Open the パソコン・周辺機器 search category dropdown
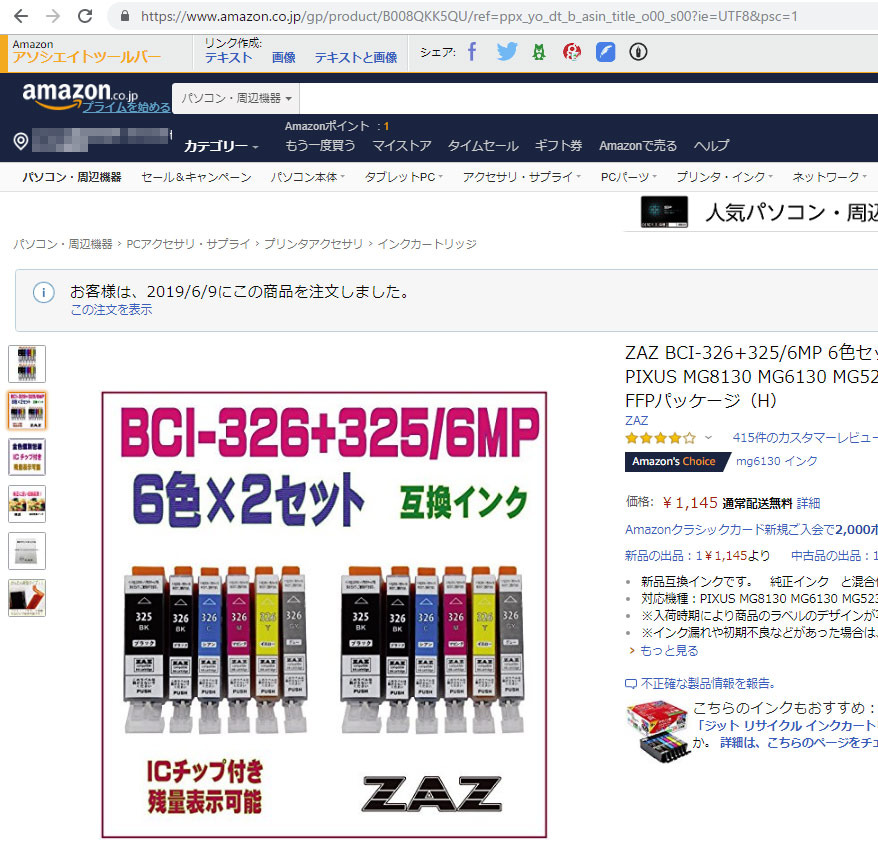The image size is (878, 857). 236,99
